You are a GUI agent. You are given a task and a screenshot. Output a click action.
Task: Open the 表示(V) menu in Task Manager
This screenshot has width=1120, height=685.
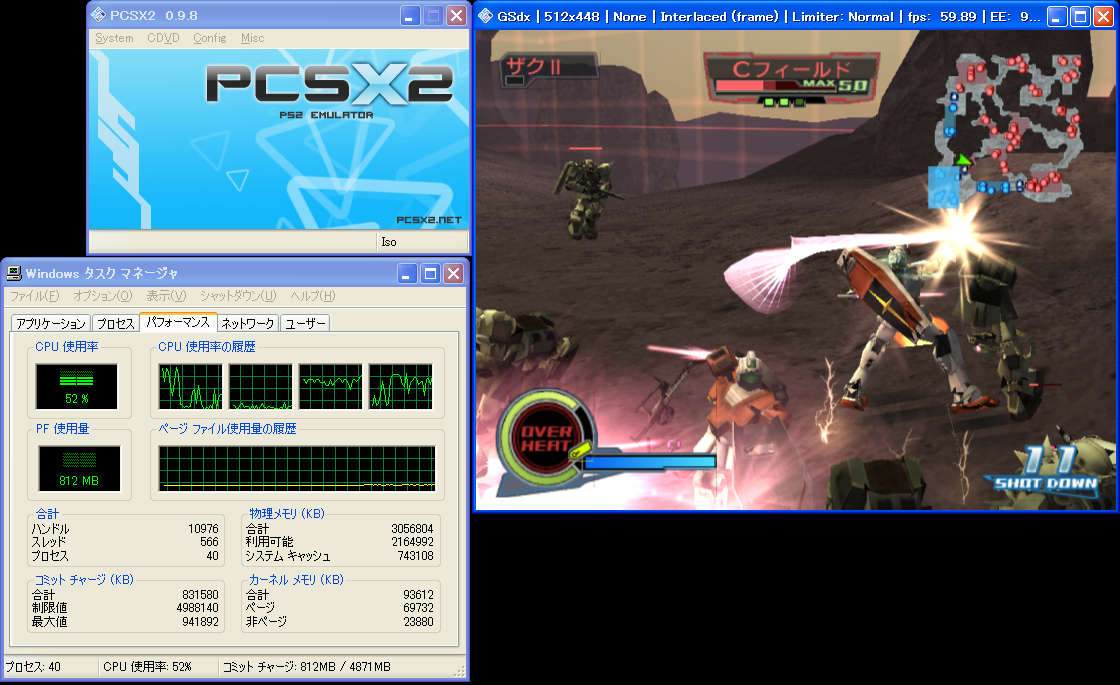pyautogui.click(x=166, y=296)
